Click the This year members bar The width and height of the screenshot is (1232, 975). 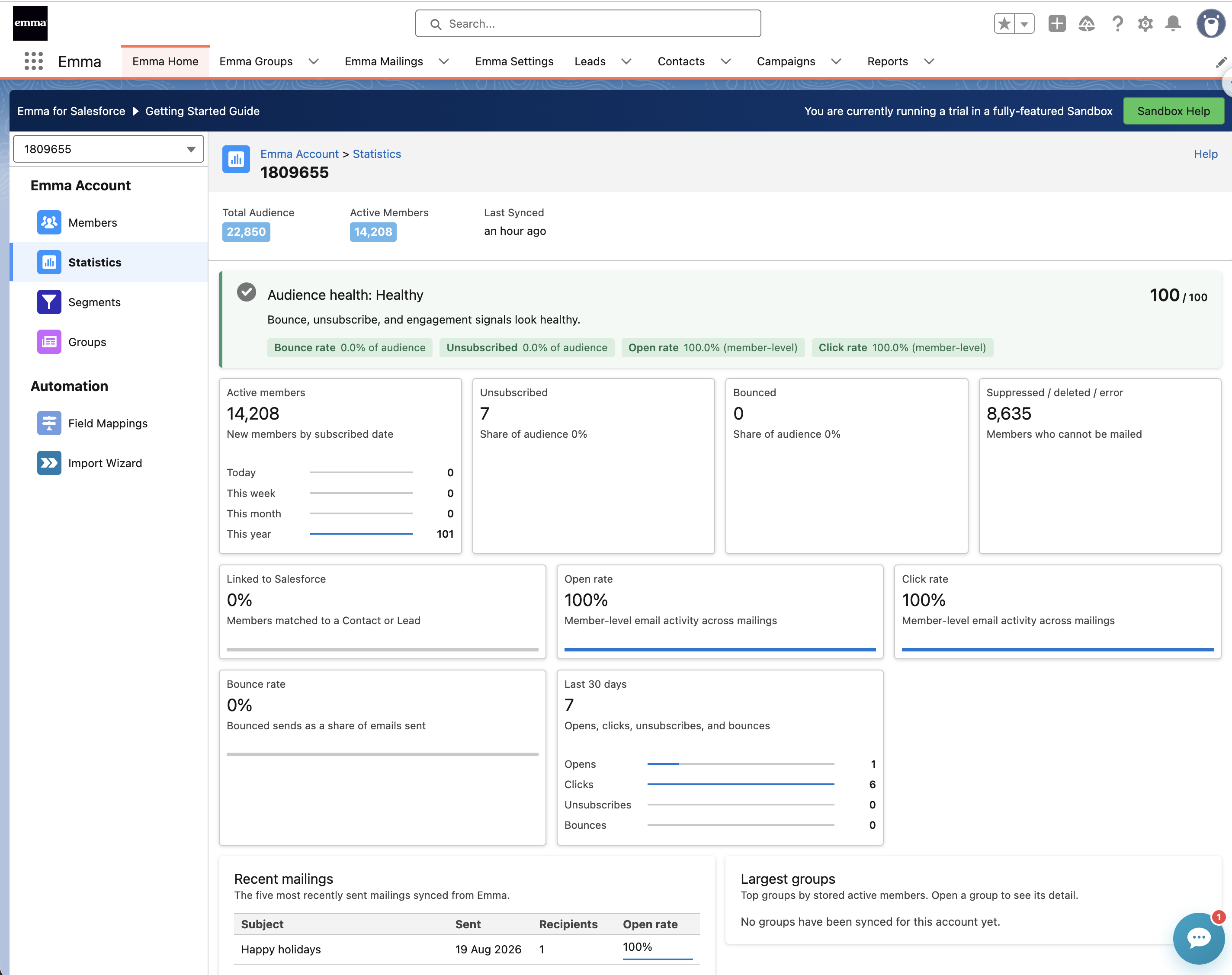[x=361, y=534]
